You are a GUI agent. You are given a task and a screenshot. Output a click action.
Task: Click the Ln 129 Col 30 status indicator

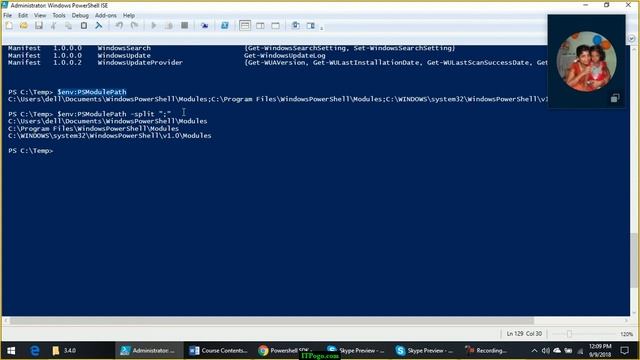pyautogui.click(x=524, y=334)
